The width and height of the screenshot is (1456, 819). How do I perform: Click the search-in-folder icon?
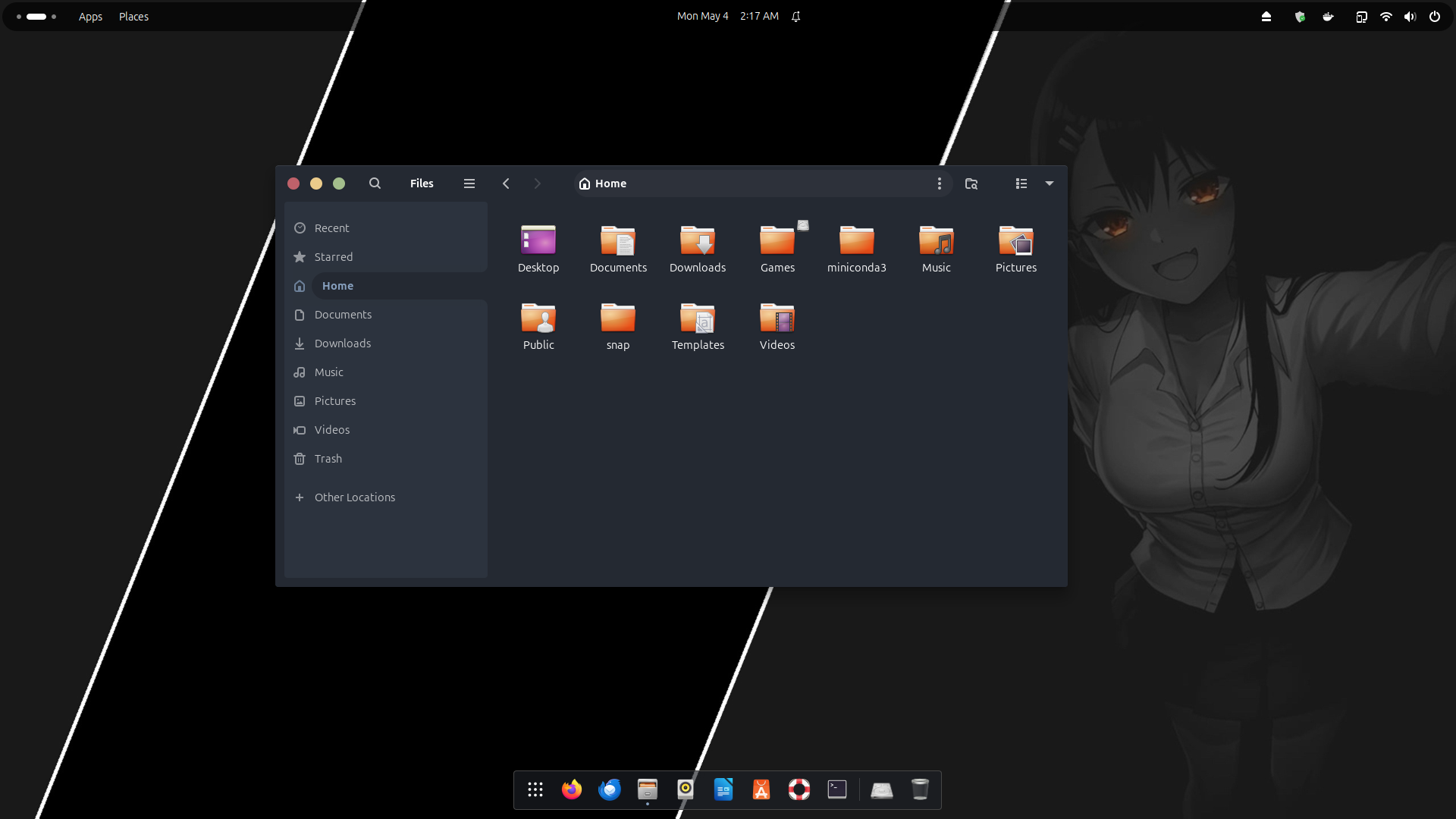click(x=971, y=184)
